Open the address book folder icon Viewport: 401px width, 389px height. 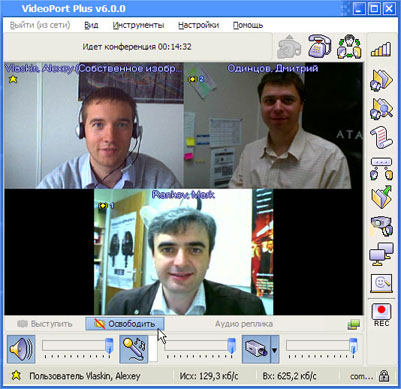(x=381, y=80)
